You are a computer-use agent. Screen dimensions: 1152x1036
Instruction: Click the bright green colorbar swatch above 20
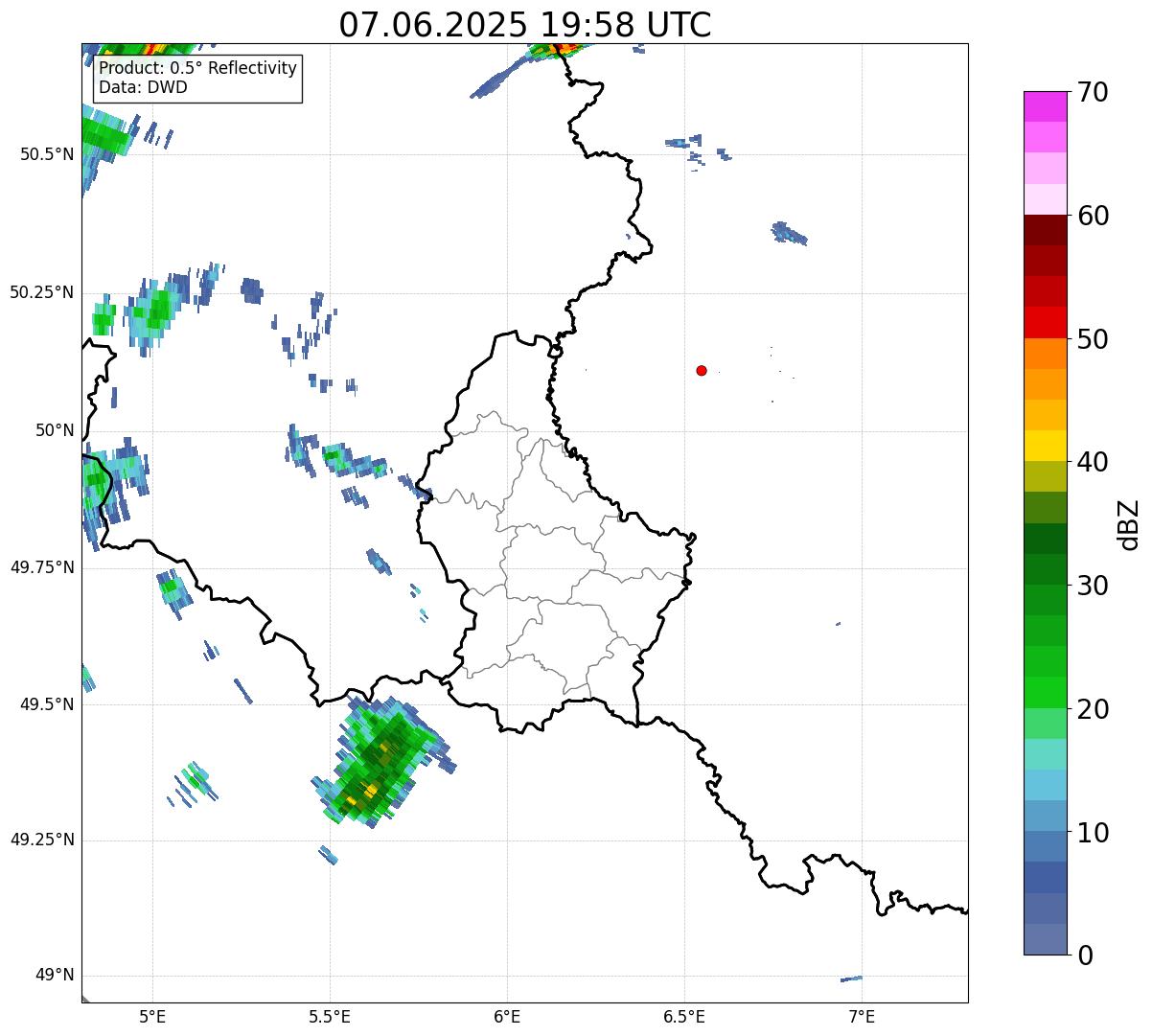click(1045, 693)
